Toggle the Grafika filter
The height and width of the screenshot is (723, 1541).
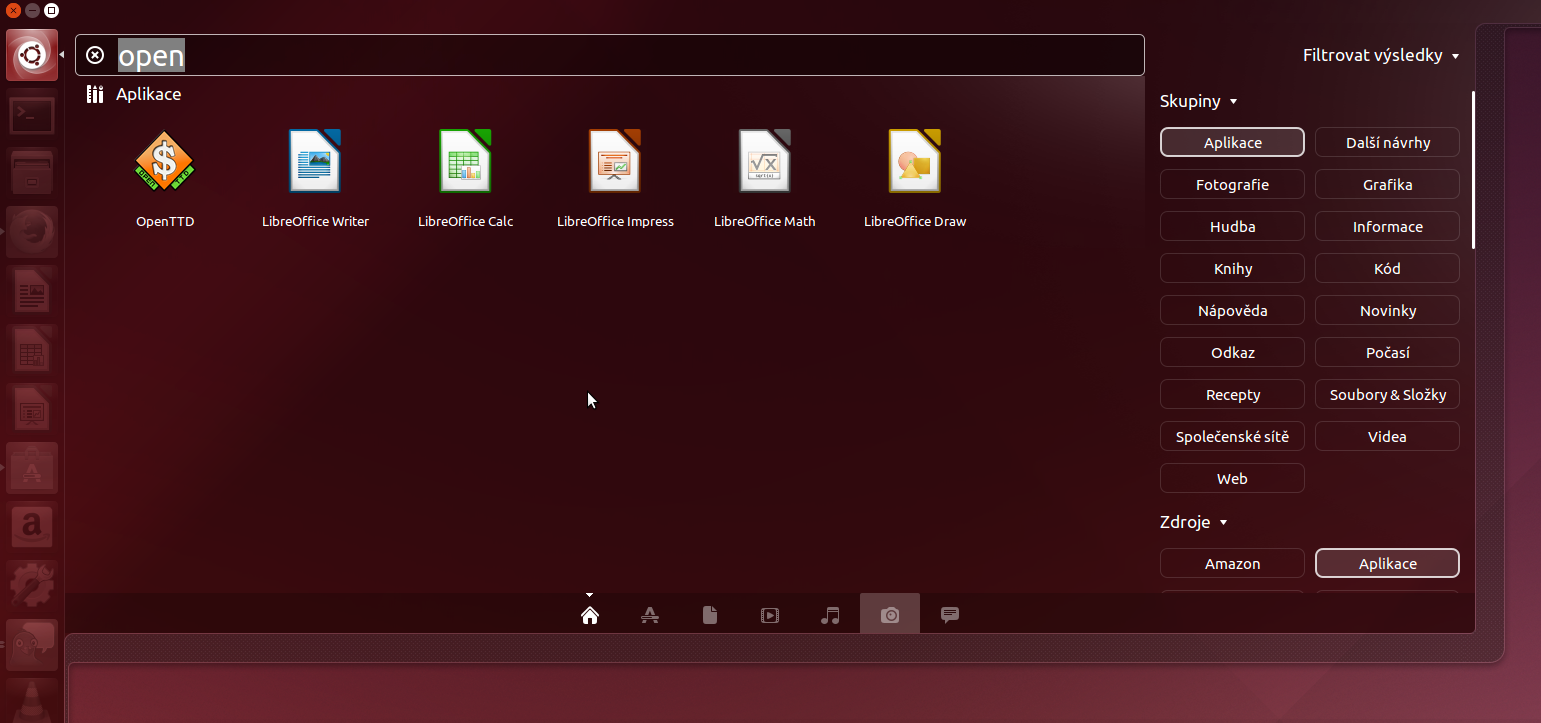(1387, 184)
